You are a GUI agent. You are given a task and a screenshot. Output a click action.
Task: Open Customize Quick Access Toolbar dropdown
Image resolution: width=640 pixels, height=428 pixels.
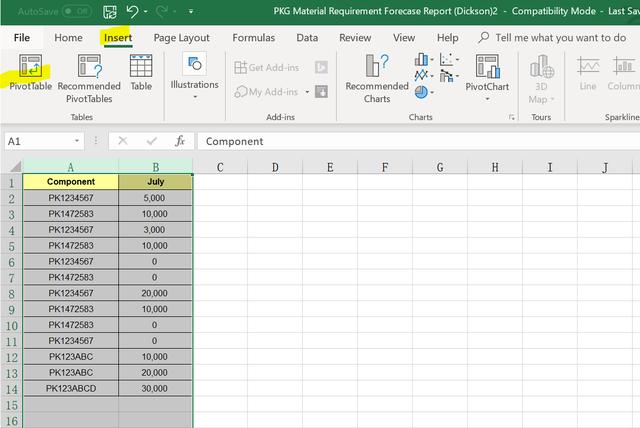(191, 11)
